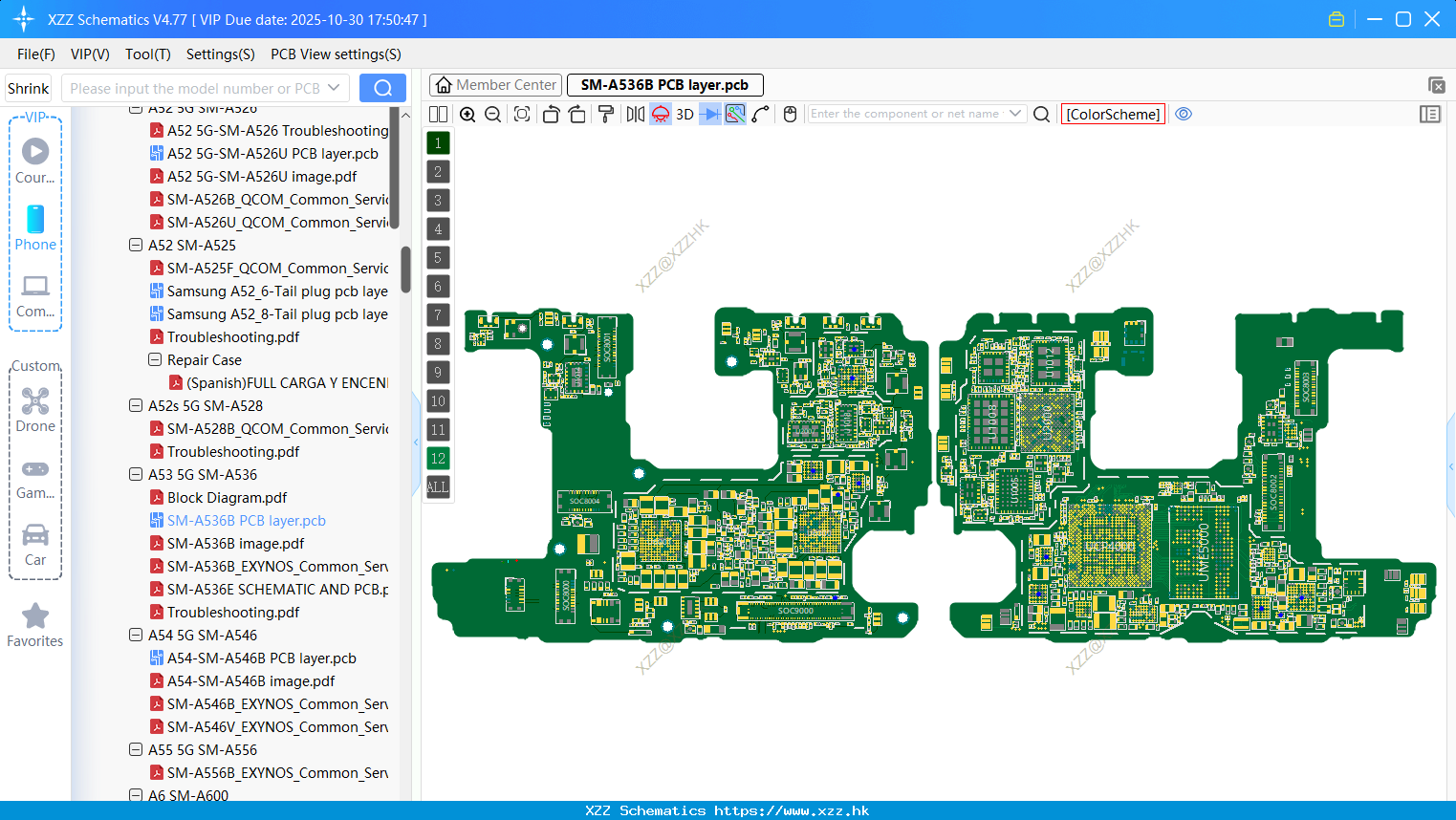Image resolution: width=1456 pixels, height=820 pixels.
Task: Open PCB View settings(S) menu
Action: click(336, 54)
